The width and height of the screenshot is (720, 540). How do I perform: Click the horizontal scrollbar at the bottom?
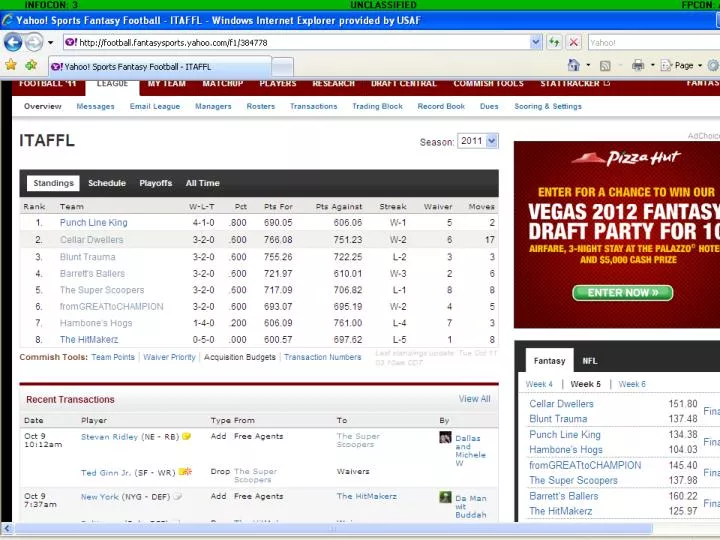point(333,529)
